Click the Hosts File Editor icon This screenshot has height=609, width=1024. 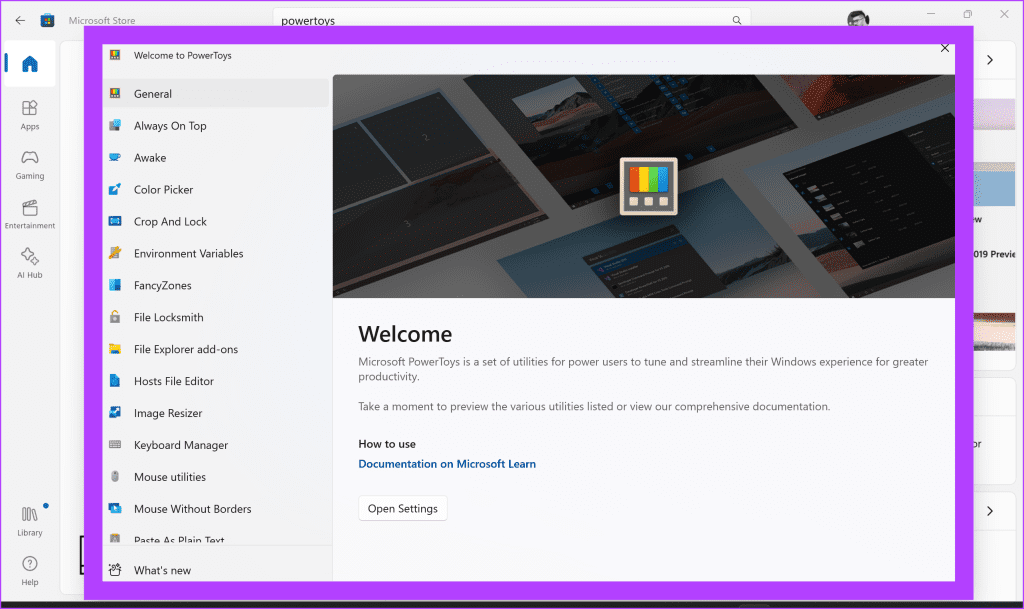click(x=115, y=381)
